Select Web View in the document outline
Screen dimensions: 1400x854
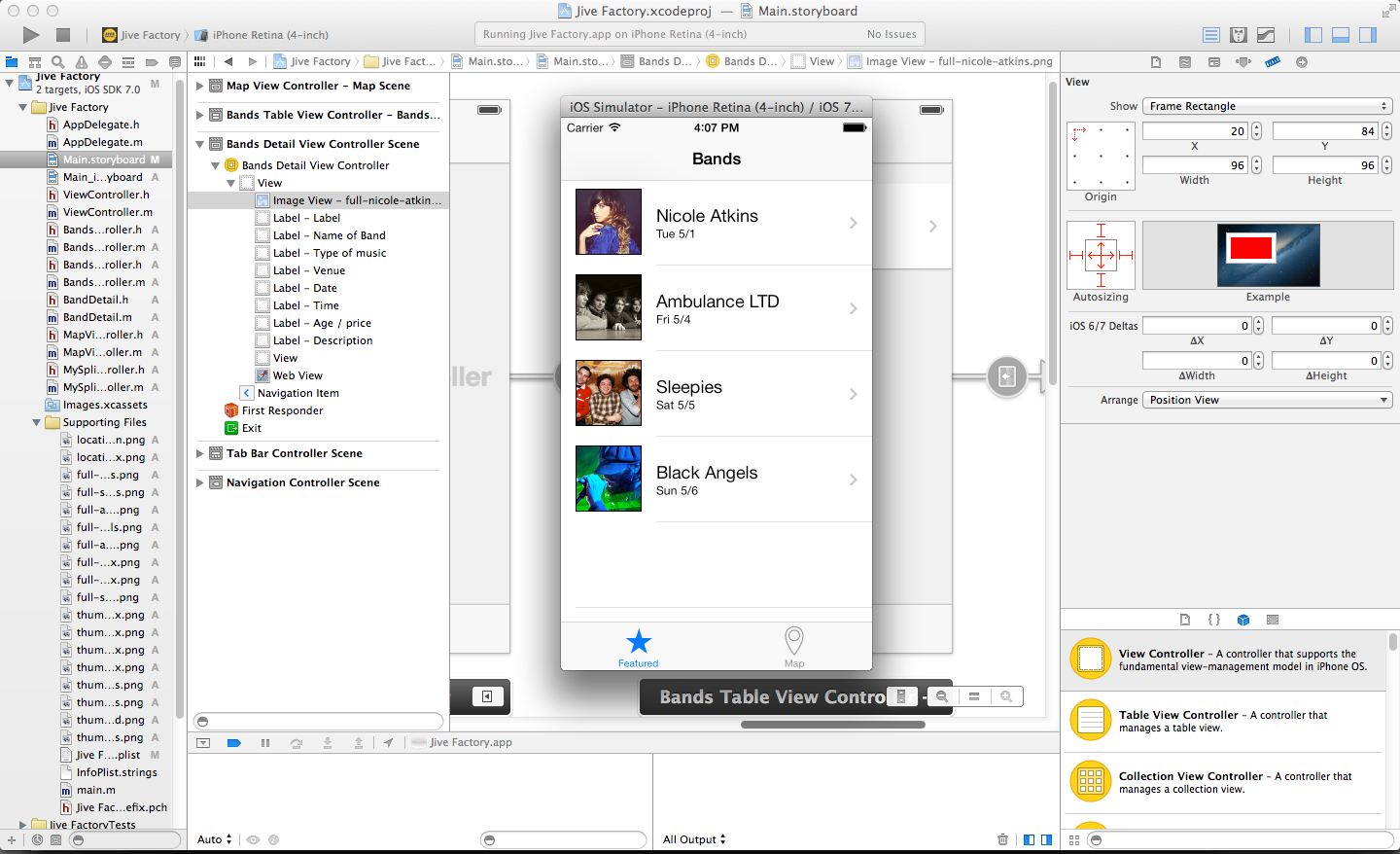tap(297, 375)
